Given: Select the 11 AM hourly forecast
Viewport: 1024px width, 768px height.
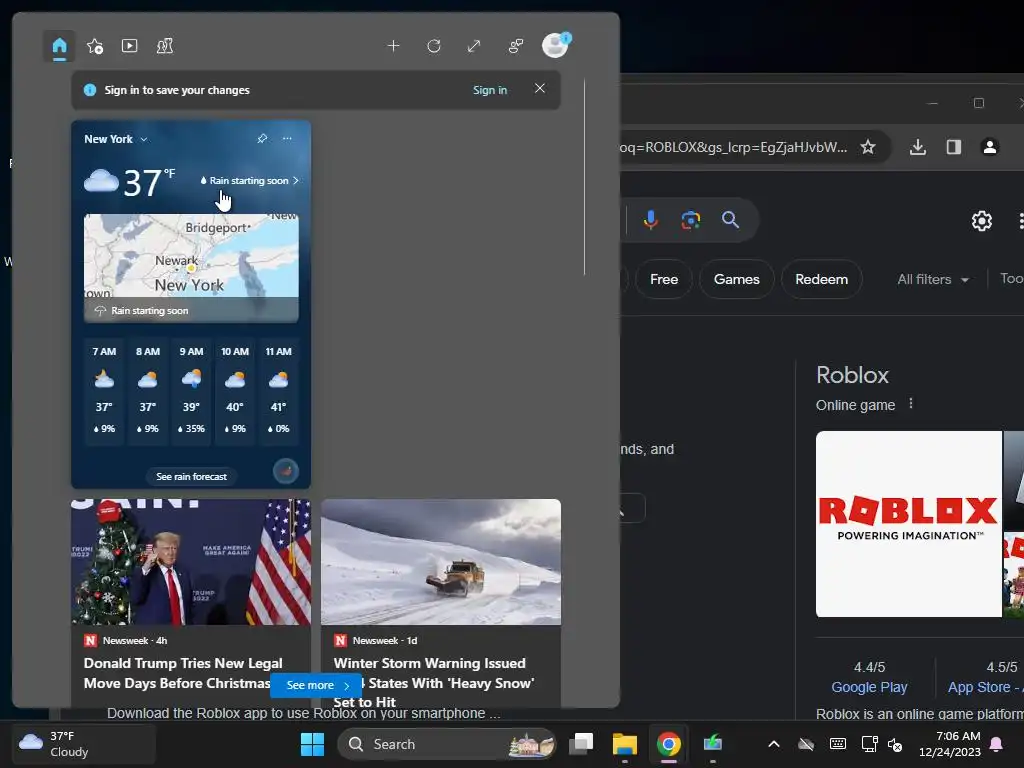Looking at the screenshot, I should click(x=278, y=390).
